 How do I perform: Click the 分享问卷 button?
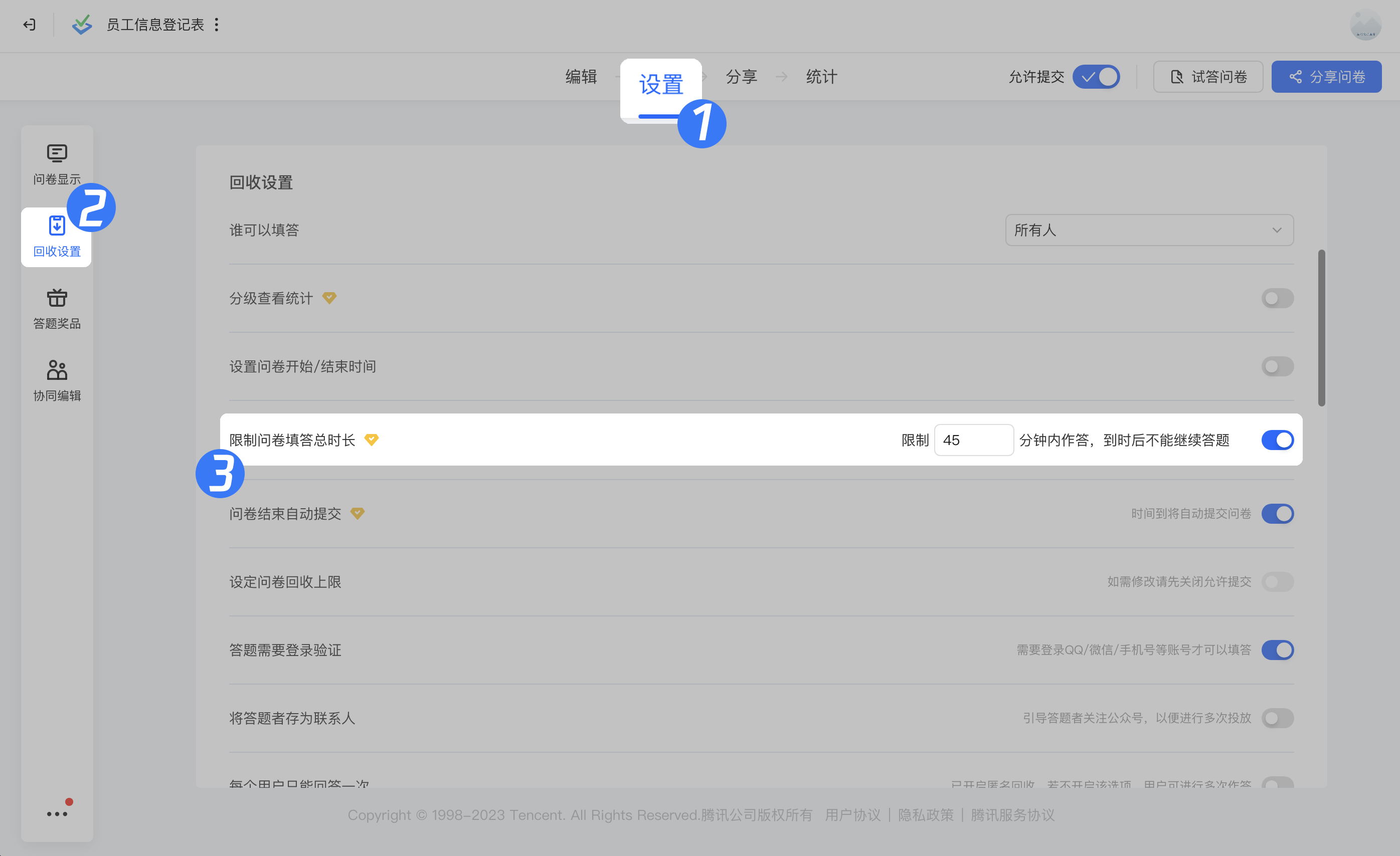pyautogui.click(x=1326, y=77)
